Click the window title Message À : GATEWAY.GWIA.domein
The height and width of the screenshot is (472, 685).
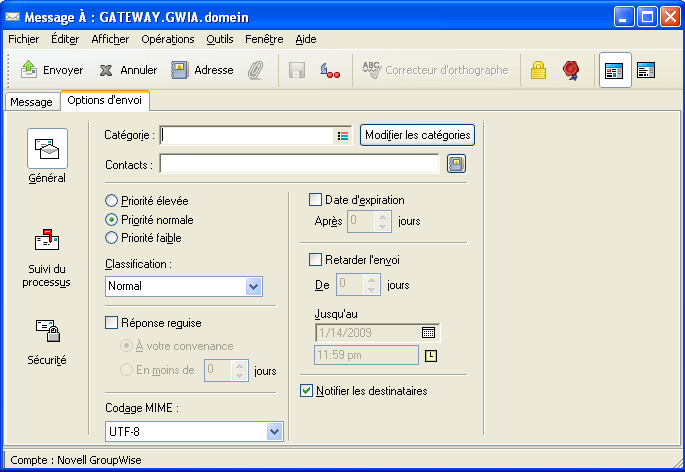136,17
